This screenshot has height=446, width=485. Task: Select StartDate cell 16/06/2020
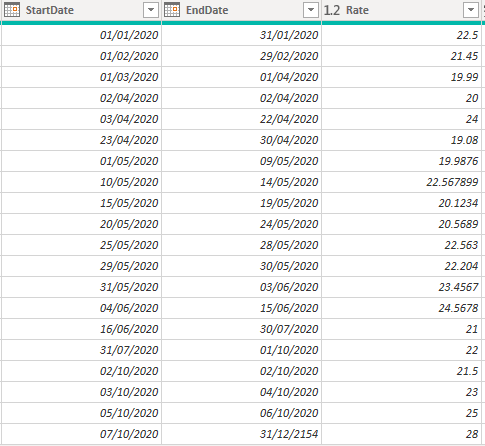coord(81,329)
